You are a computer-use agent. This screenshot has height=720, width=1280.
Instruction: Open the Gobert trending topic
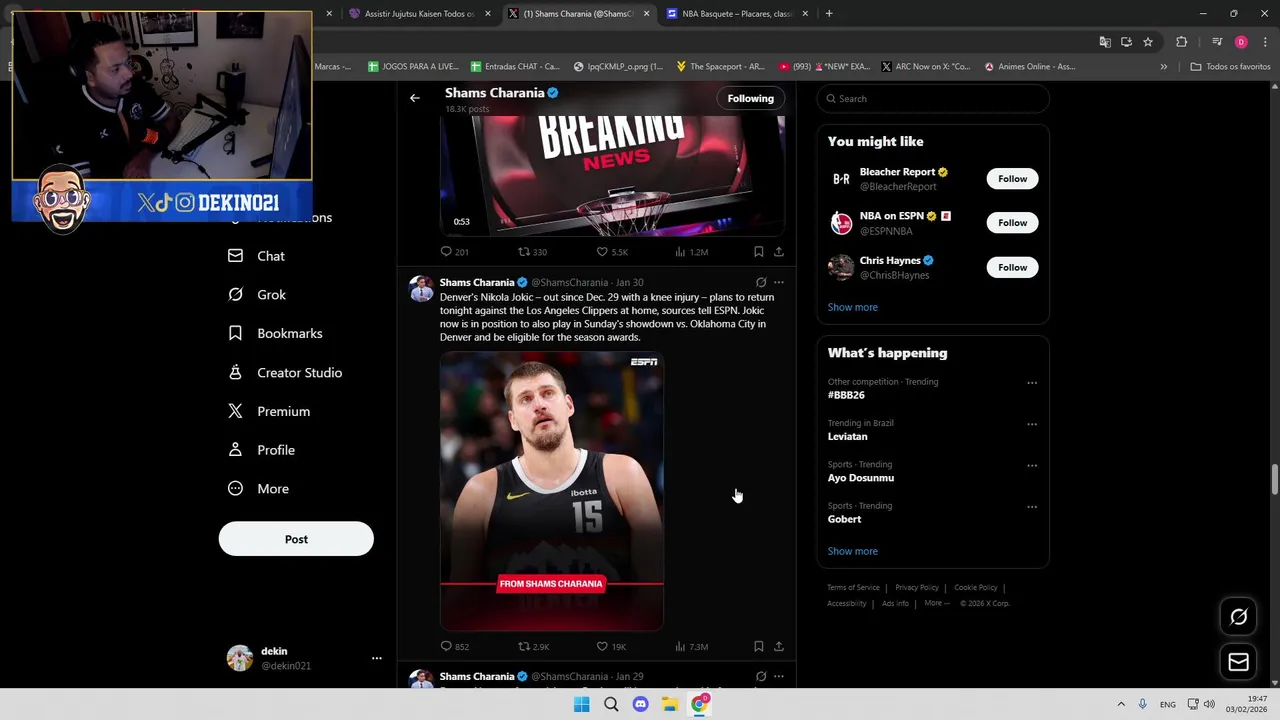(844, 519)
